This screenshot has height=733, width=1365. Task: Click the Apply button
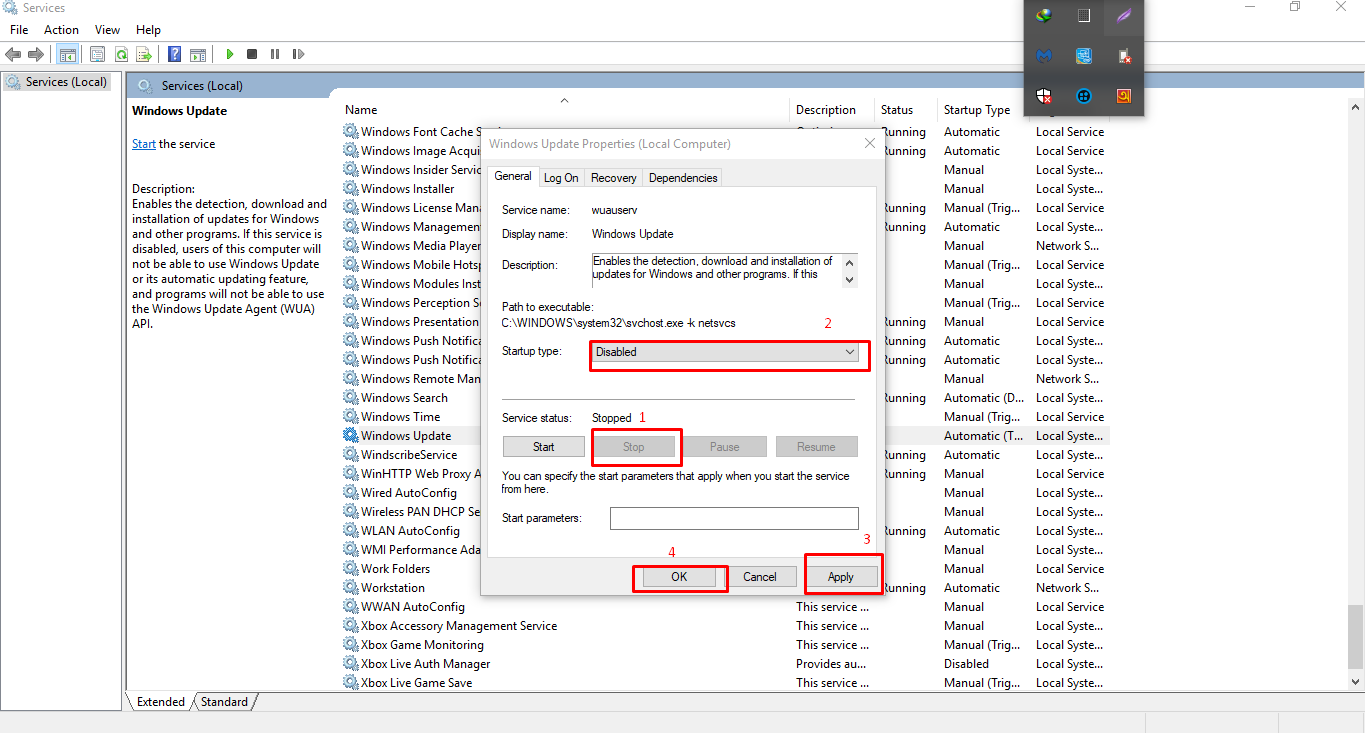pos(841,577)
